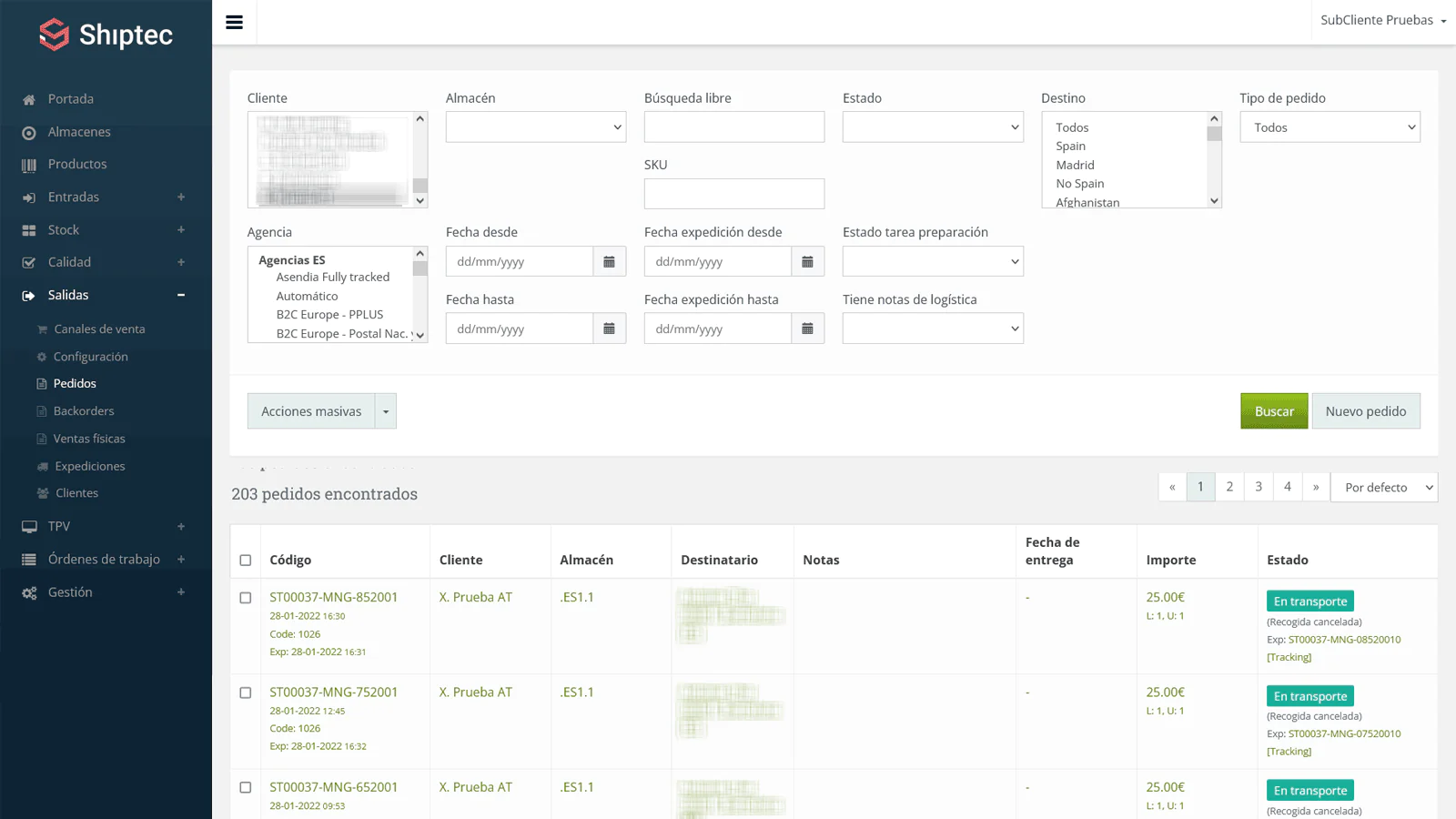Click the Gestión gears icon
The width and height of the screenshot is (1456, 819).
tap(29, 592)
